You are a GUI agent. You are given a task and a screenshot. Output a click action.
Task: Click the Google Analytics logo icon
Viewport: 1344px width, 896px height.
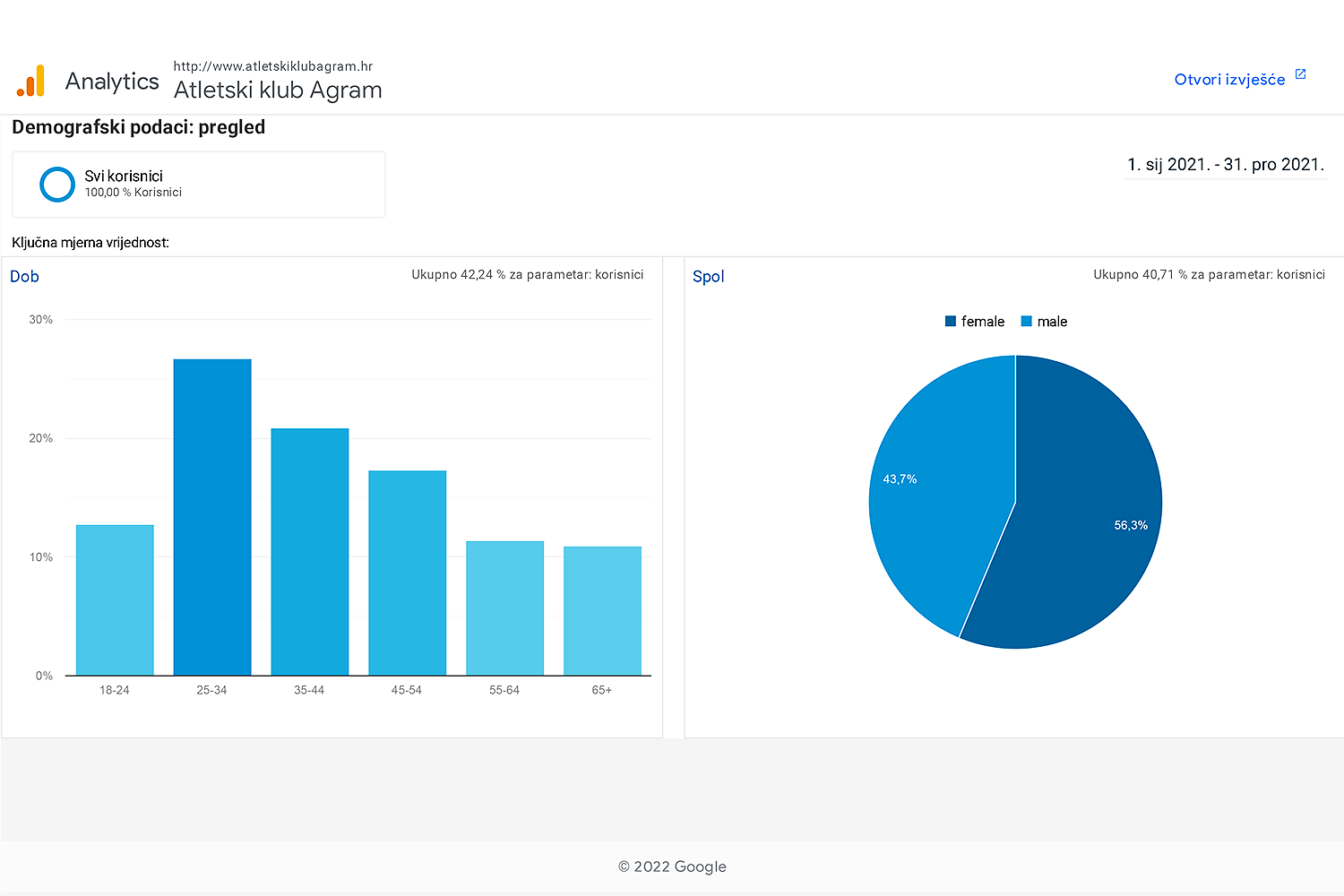point(30,81)
